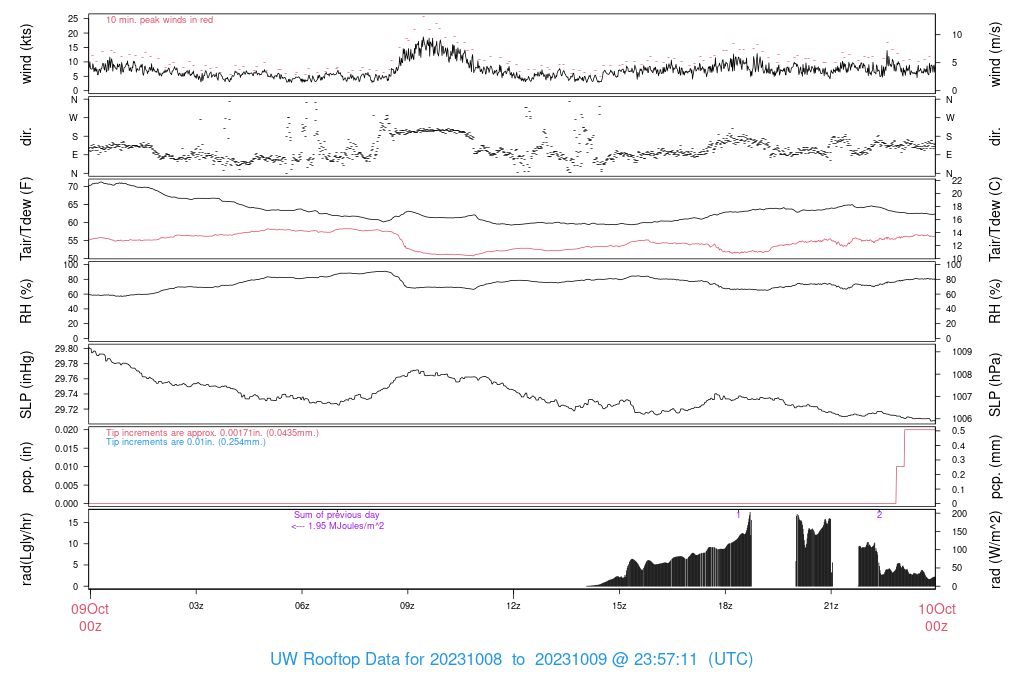Select the '10 min. peak winds in red' legend text
Screen dimensions: 1024x700
pos(159,20)
